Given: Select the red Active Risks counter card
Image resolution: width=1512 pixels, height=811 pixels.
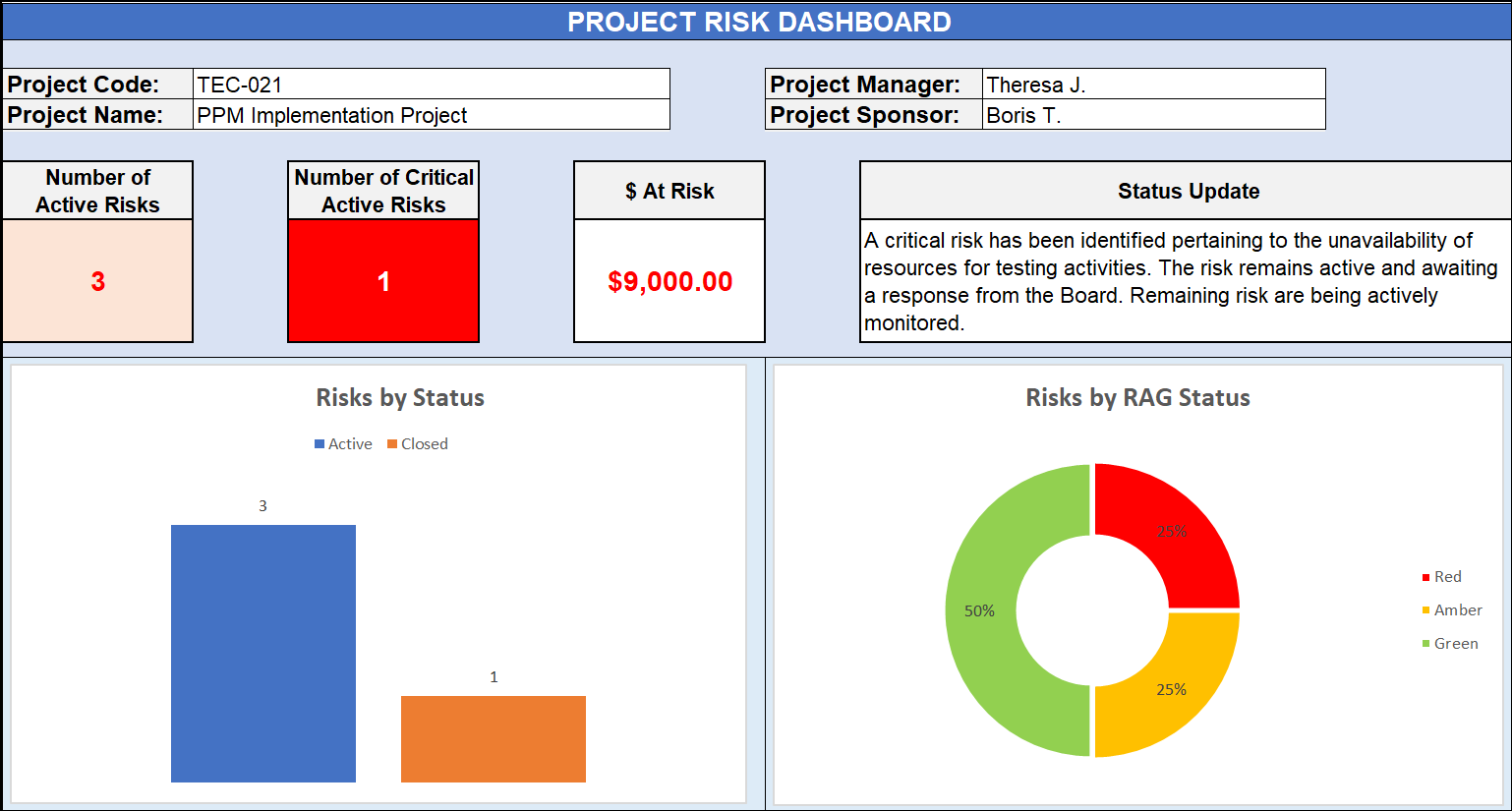Looking at the screenshot, I should [x=96, y=280].
